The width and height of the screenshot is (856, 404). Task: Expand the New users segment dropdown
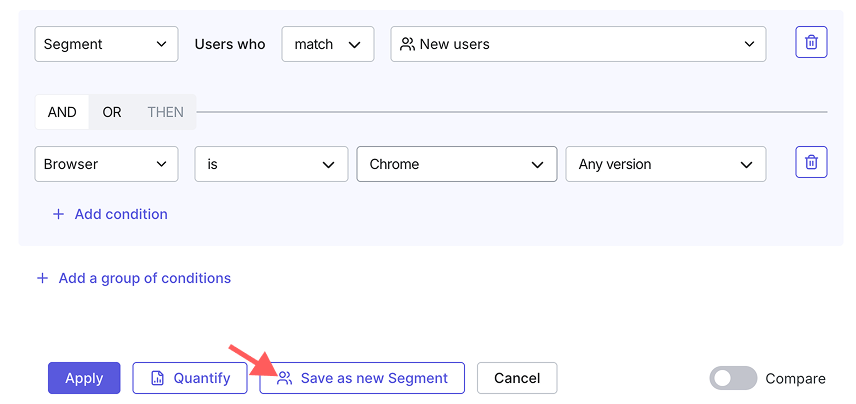[x=578, y=44]
